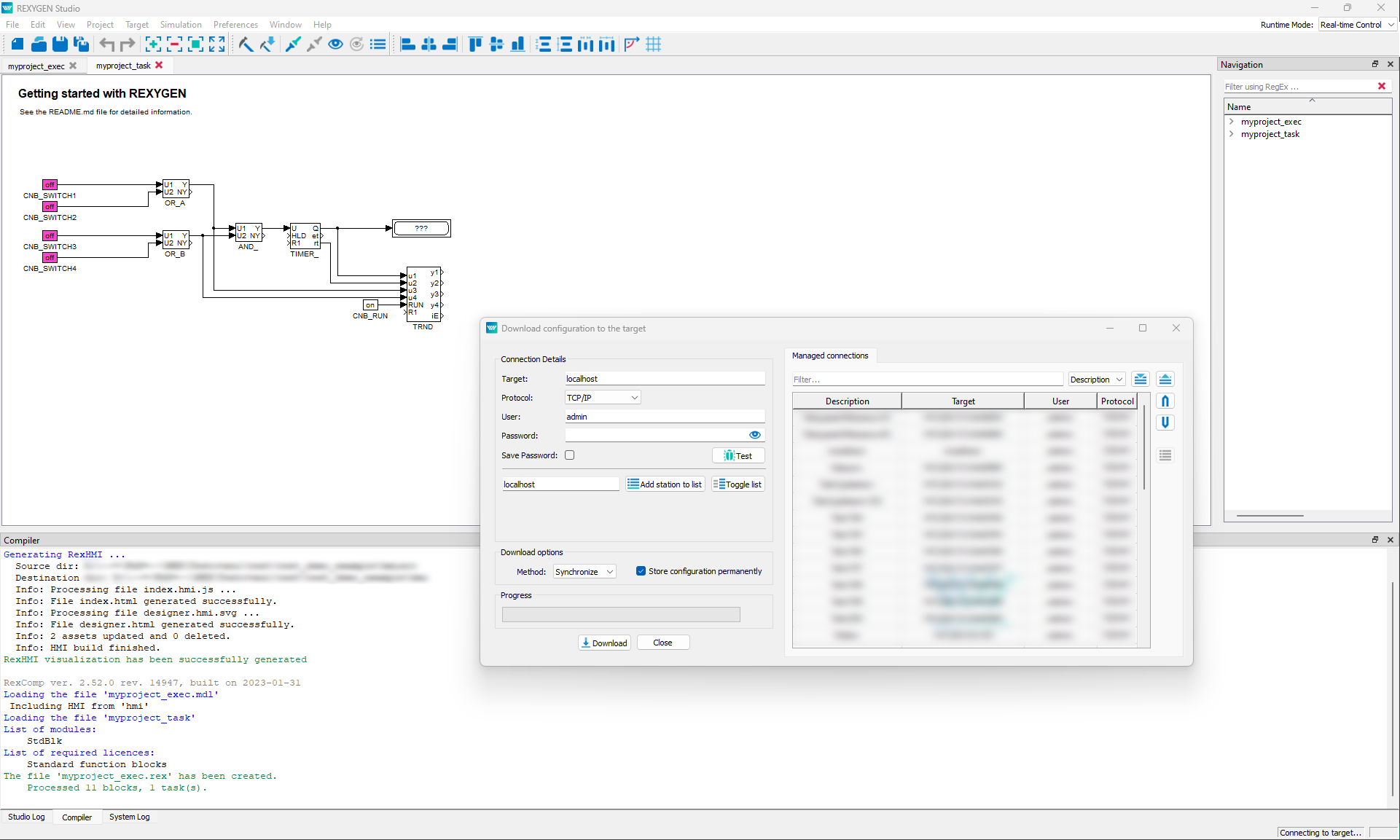Click the Save toolbar icon
The width and height of the screenshot is (1400, 840).
coord(60,44)
